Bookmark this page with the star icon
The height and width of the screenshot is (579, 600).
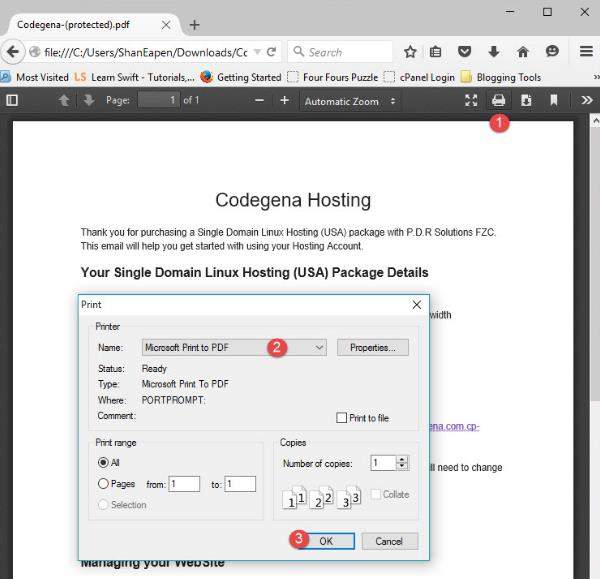tap(410, 52)
